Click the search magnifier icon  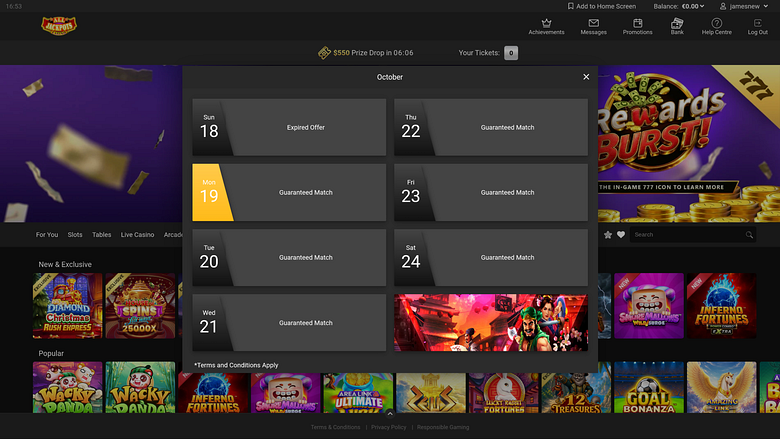point(749,235)
